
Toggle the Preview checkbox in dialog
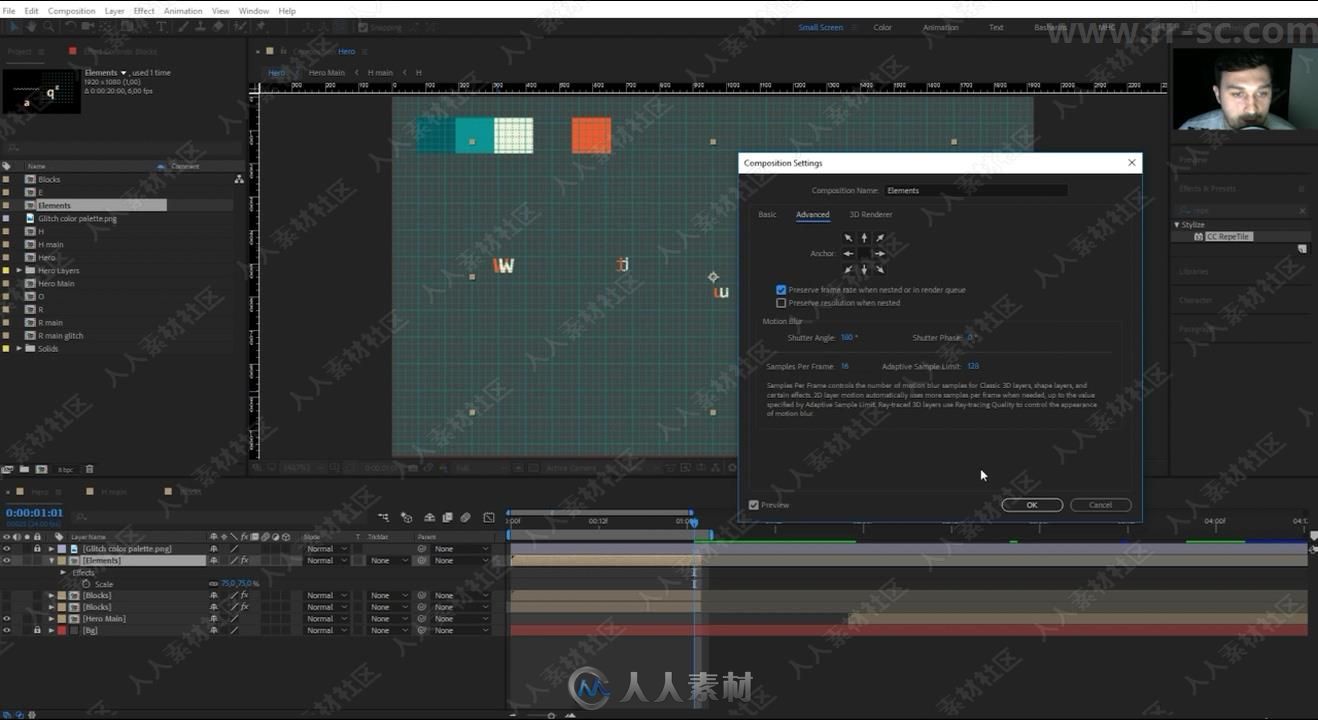[x=754, y=505]
